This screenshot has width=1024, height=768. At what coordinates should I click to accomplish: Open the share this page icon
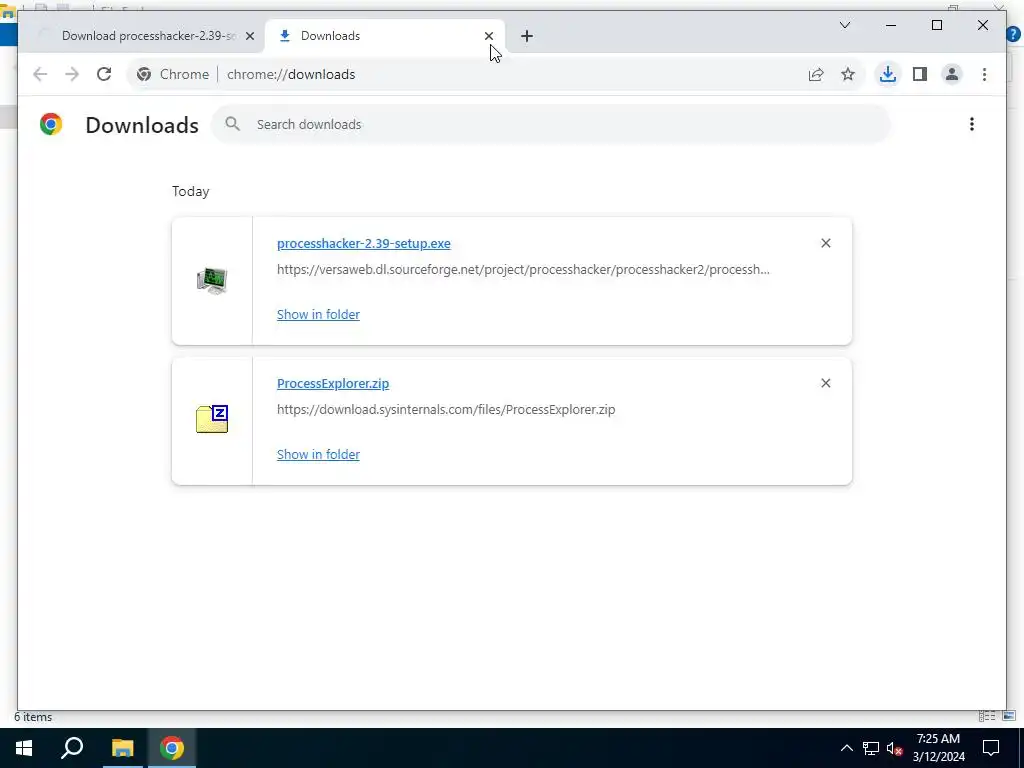[x=816, y=74]
